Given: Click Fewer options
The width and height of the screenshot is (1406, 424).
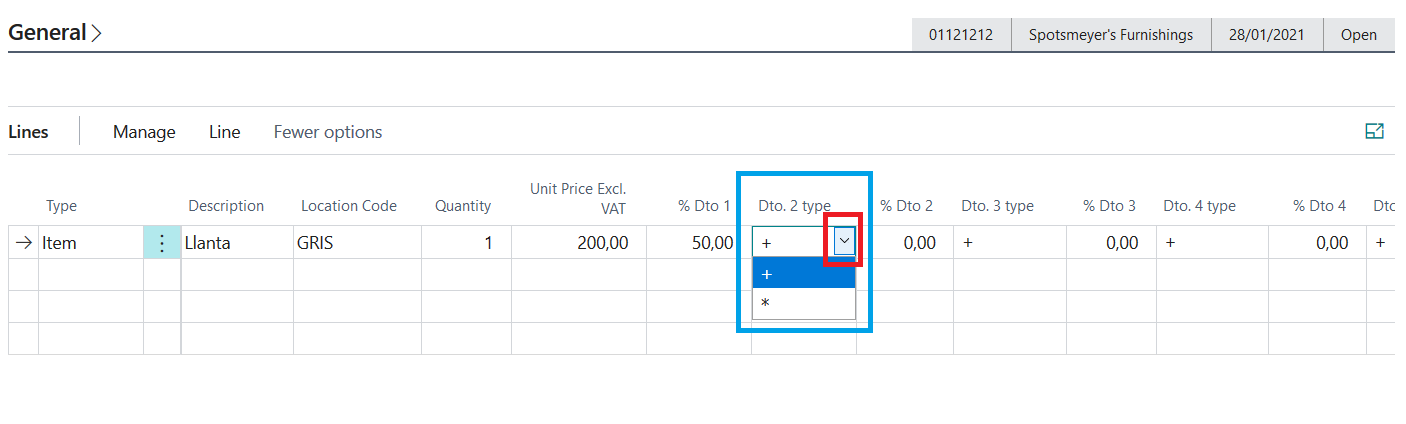Looking at the screenshot, I should tap(328, 132).
